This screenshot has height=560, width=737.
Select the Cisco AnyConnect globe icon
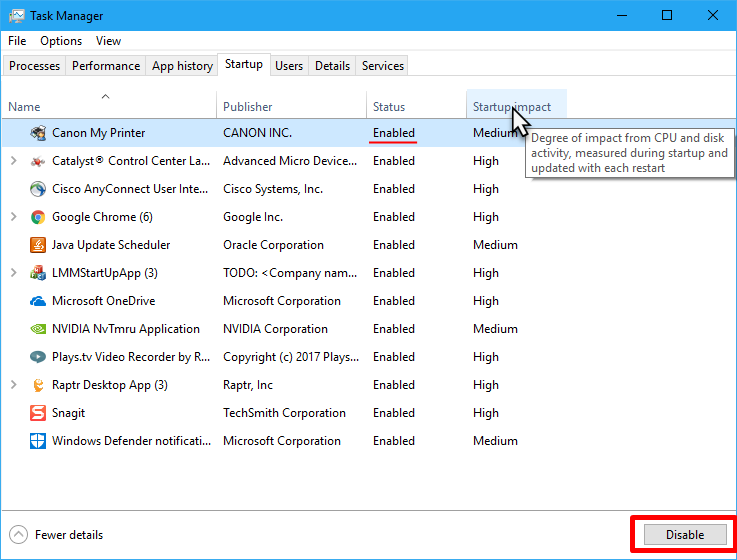[38, 189]
